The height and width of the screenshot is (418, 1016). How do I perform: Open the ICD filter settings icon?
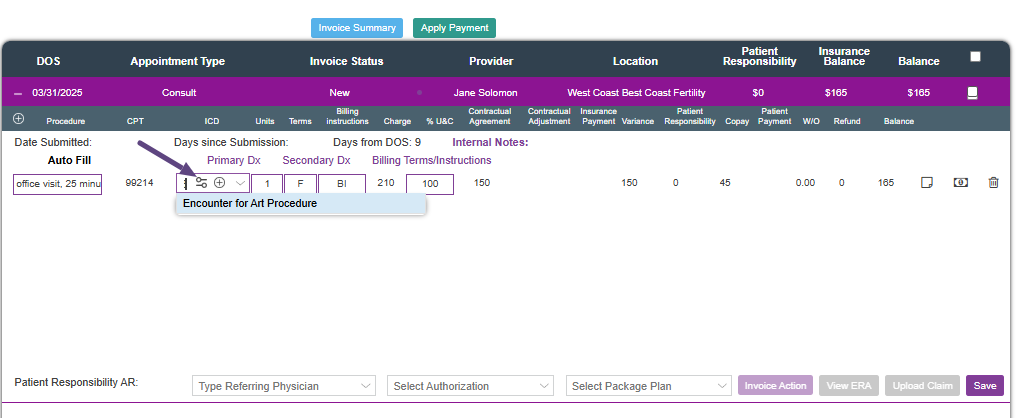[201, 183]
